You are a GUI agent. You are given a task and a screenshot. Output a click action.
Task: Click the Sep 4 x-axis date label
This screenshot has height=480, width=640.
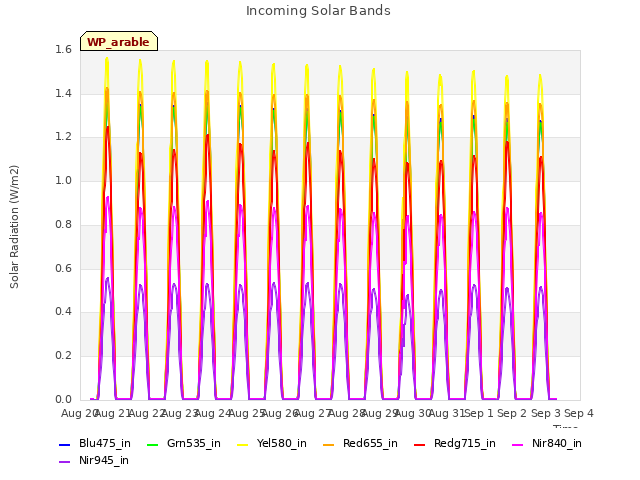coord(579,413)
